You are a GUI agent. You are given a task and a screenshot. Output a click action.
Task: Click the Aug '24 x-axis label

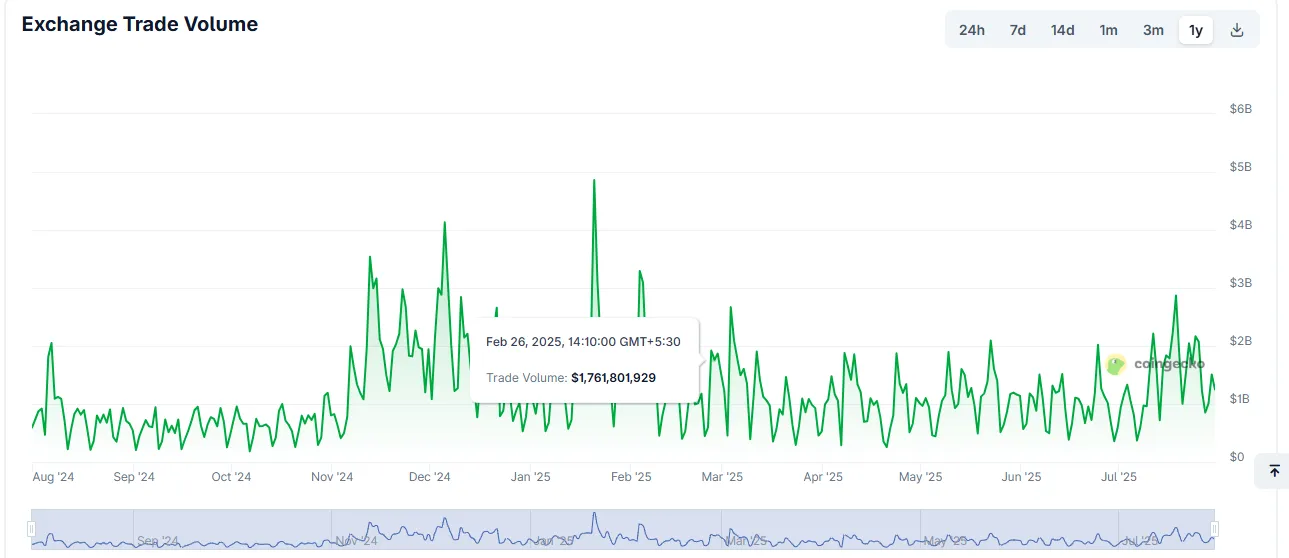[53, 477]
